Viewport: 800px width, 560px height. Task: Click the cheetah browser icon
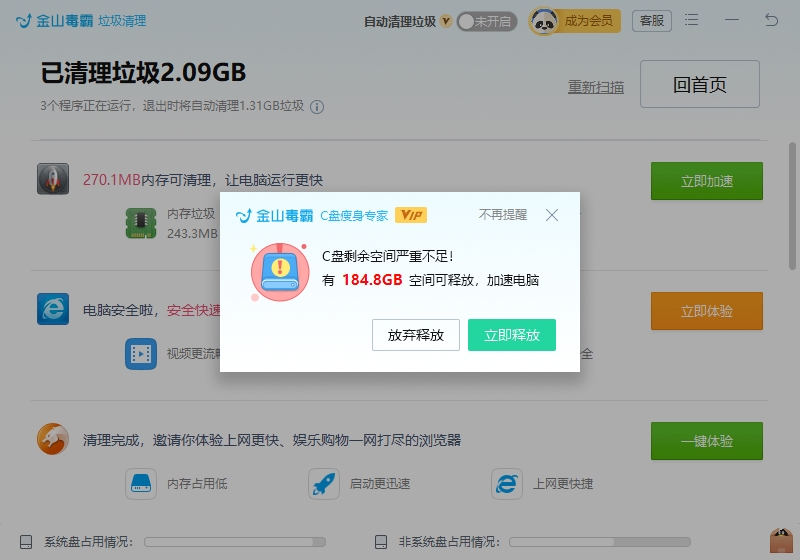click(53, 439)
